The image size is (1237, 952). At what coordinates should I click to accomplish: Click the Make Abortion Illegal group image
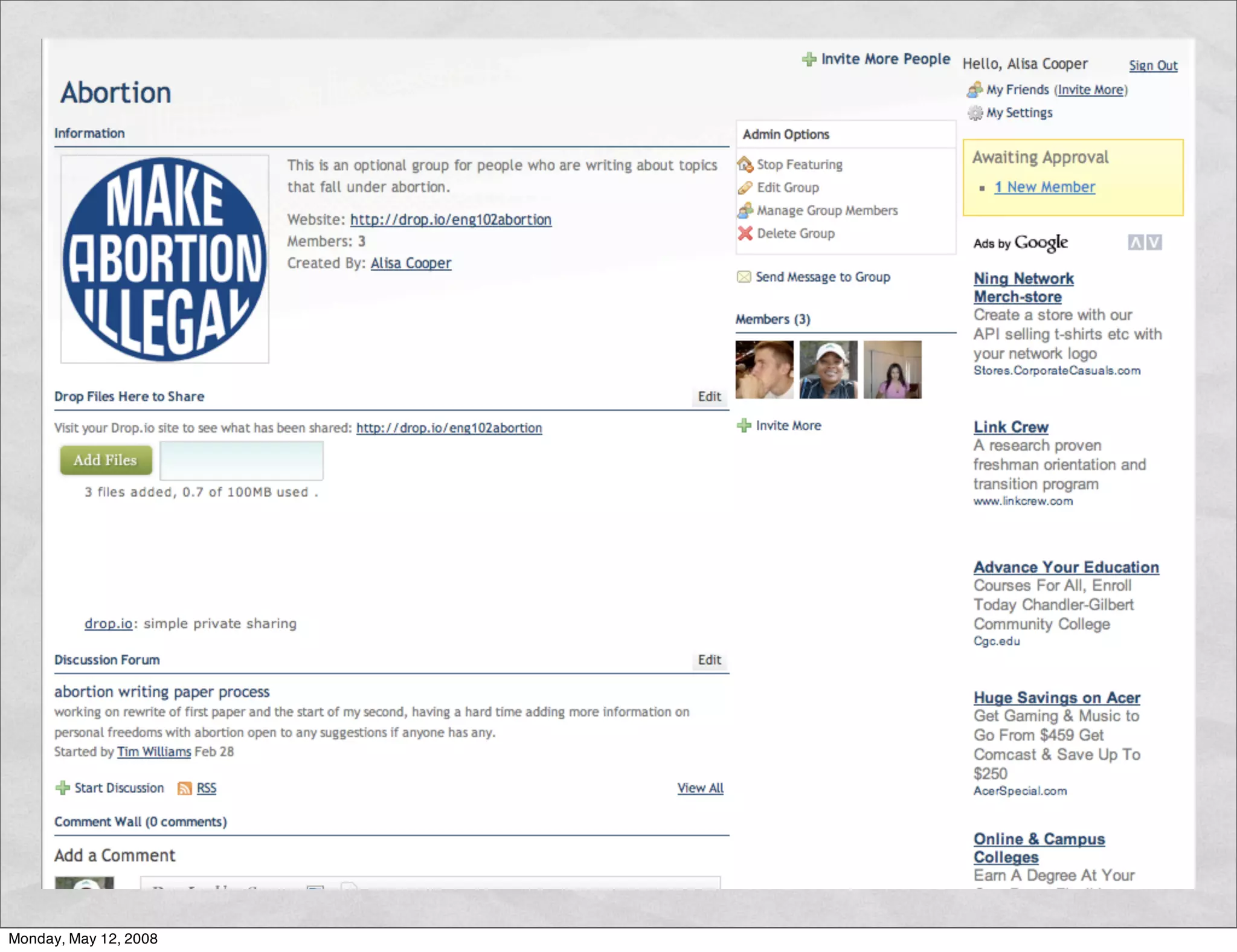pos(164,259)
